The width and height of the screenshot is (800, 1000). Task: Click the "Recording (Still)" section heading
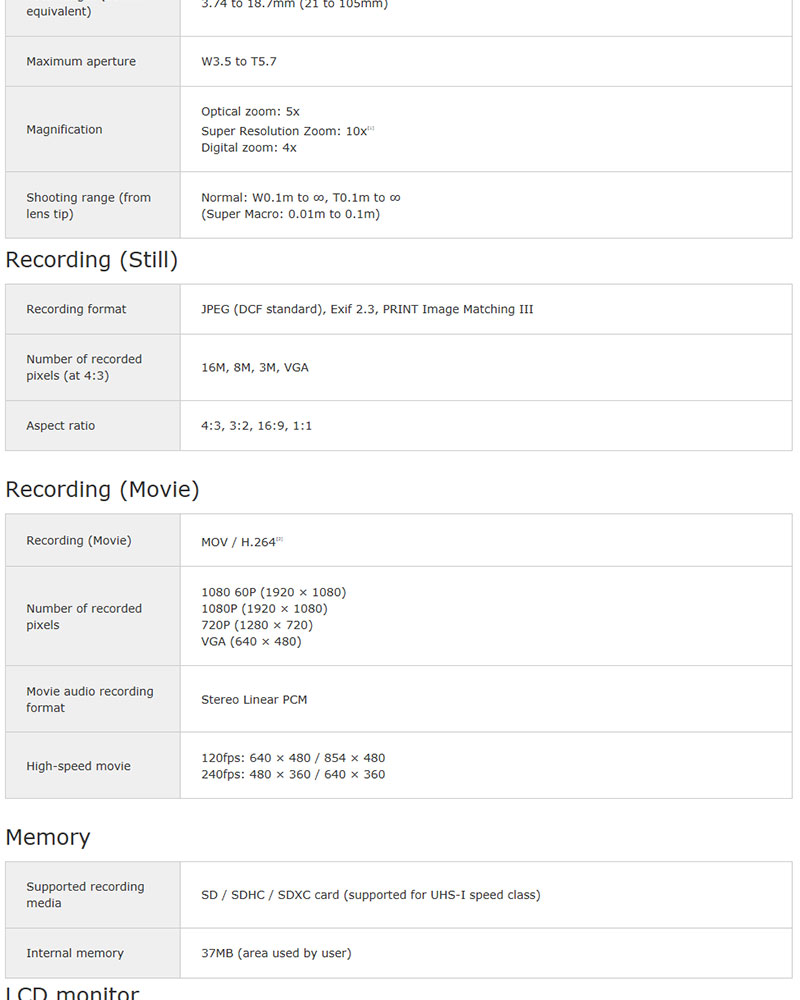[91, 260]
